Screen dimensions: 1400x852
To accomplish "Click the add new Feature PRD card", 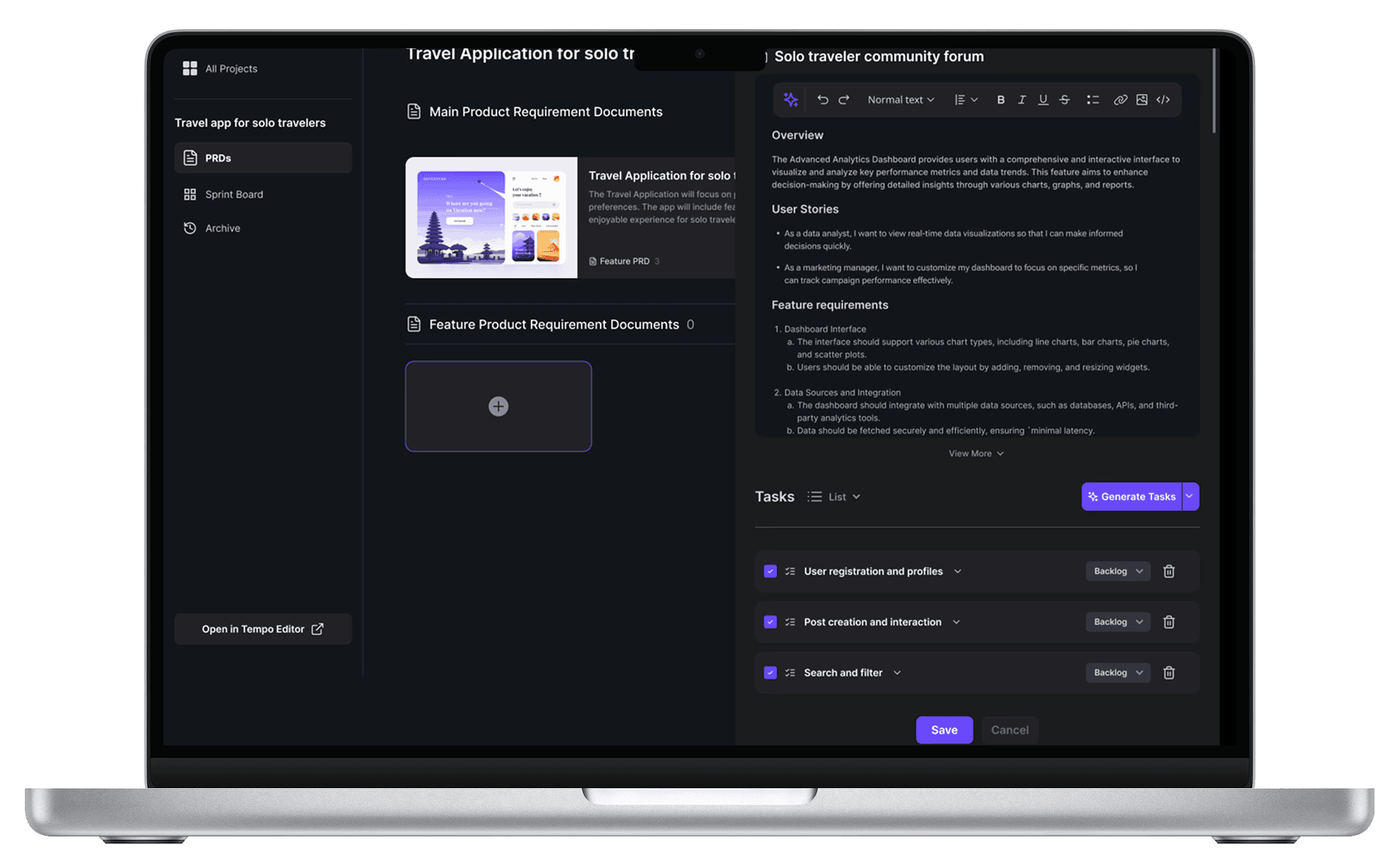I will [498, 406].
